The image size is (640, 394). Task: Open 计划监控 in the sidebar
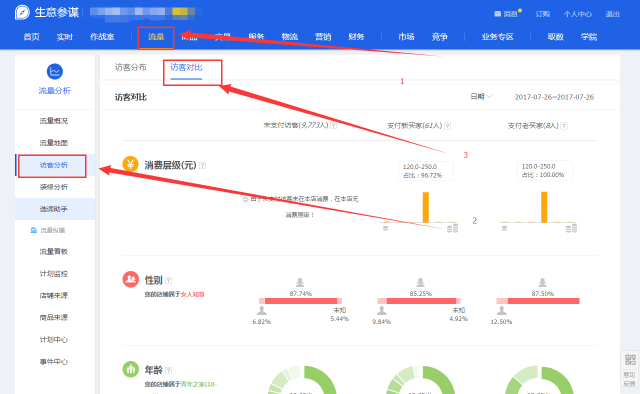click(54, 274)
